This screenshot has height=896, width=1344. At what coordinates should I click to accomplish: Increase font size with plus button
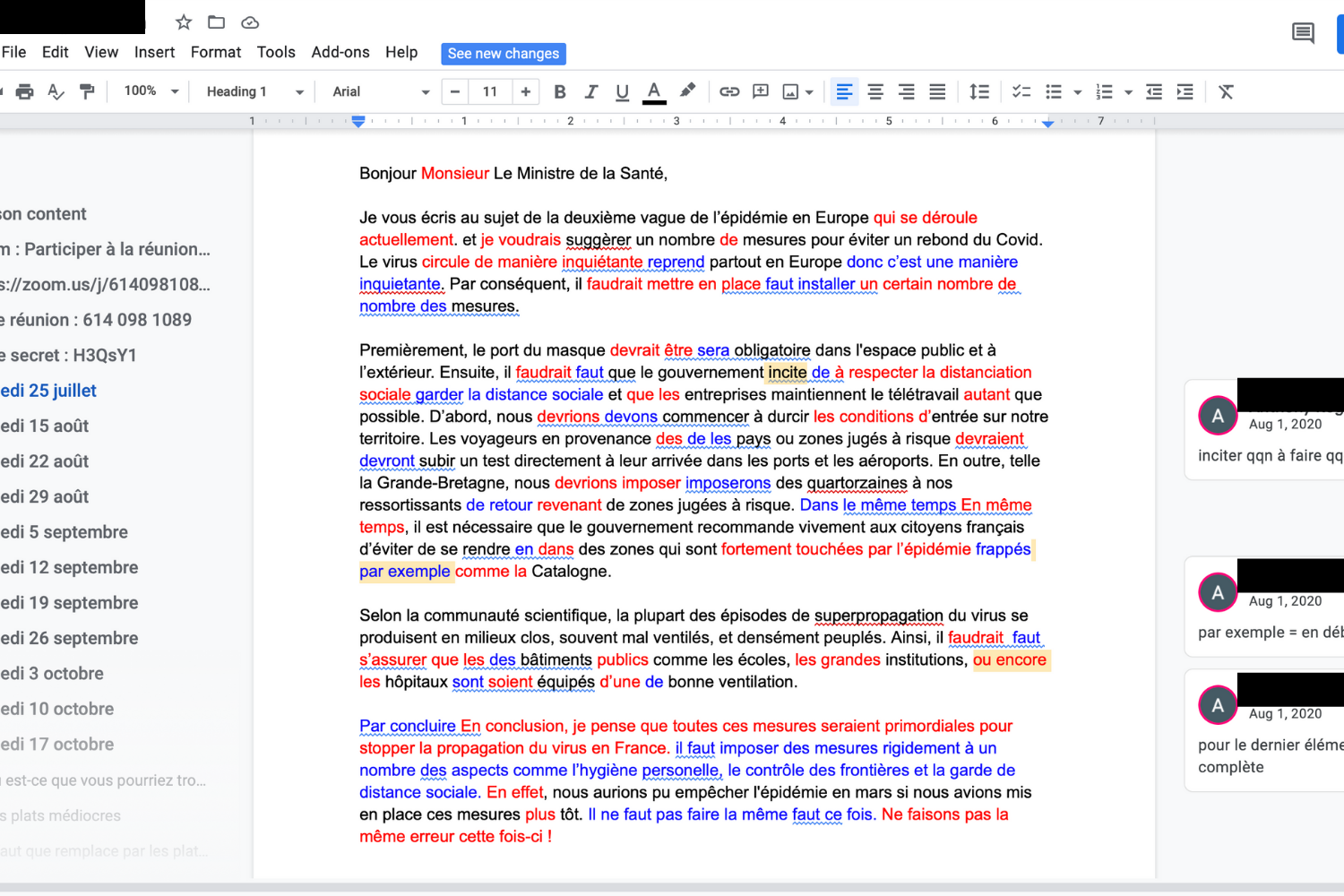click(x=526, y=91)
